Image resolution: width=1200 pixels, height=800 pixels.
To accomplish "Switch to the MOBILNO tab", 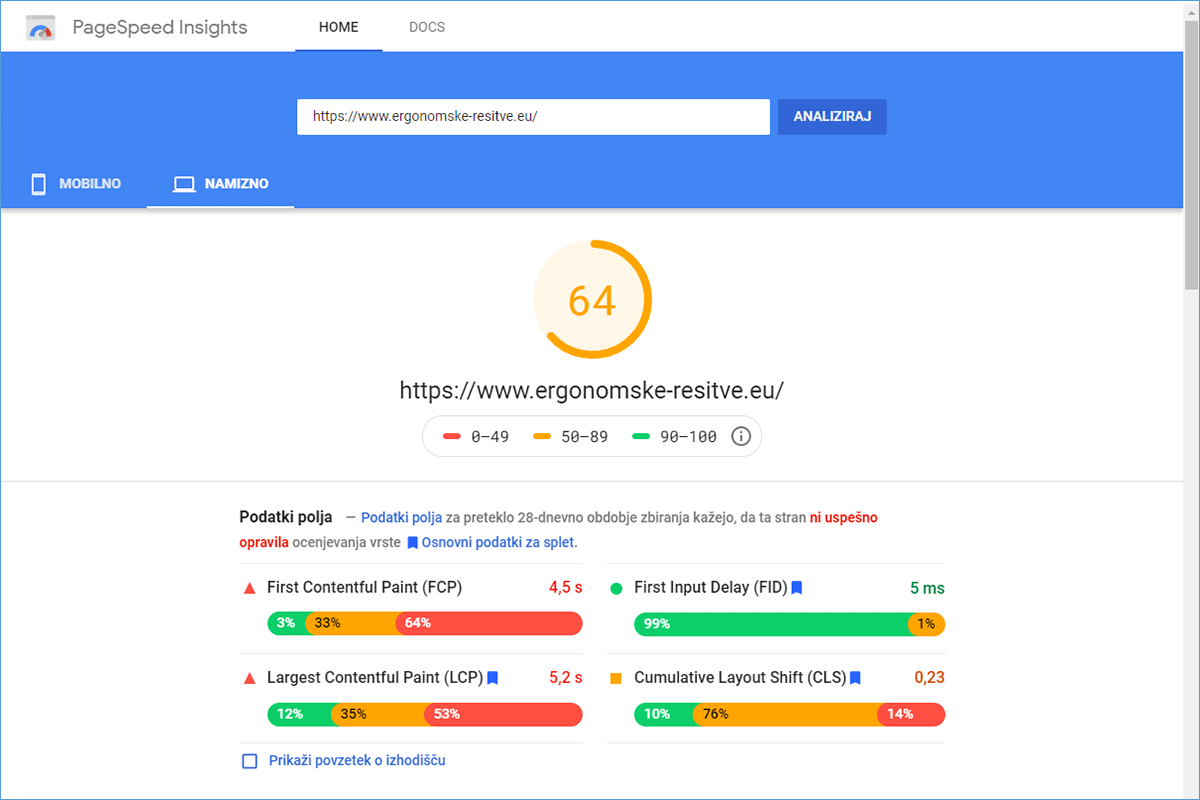I will click(76, 184).
